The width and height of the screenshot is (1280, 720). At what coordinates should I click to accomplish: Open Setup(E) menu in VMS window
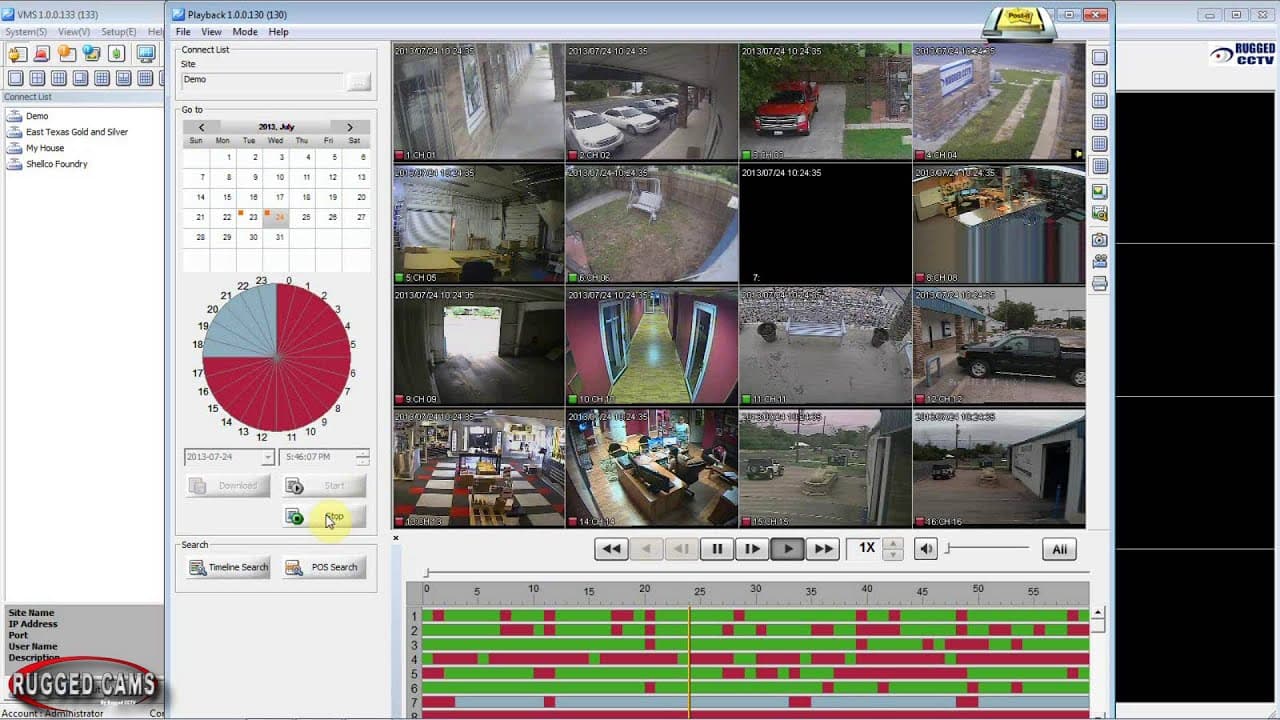tap(119, 32)
